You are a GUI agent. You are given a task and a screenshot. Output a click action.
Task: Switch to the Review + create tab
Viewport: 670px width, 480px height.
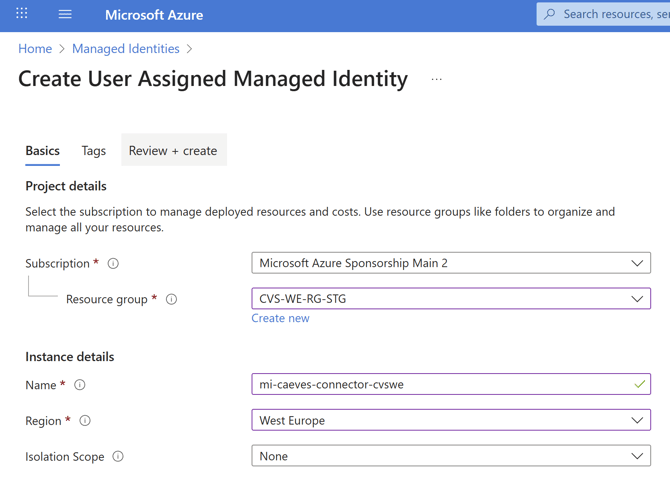click(x=173, y=151)
